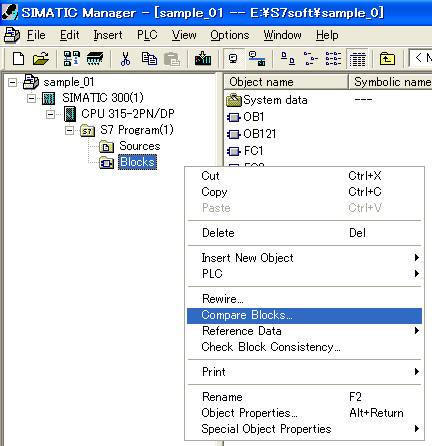Click the S7 Memory Card icon
432x446 pixels.
95,59
